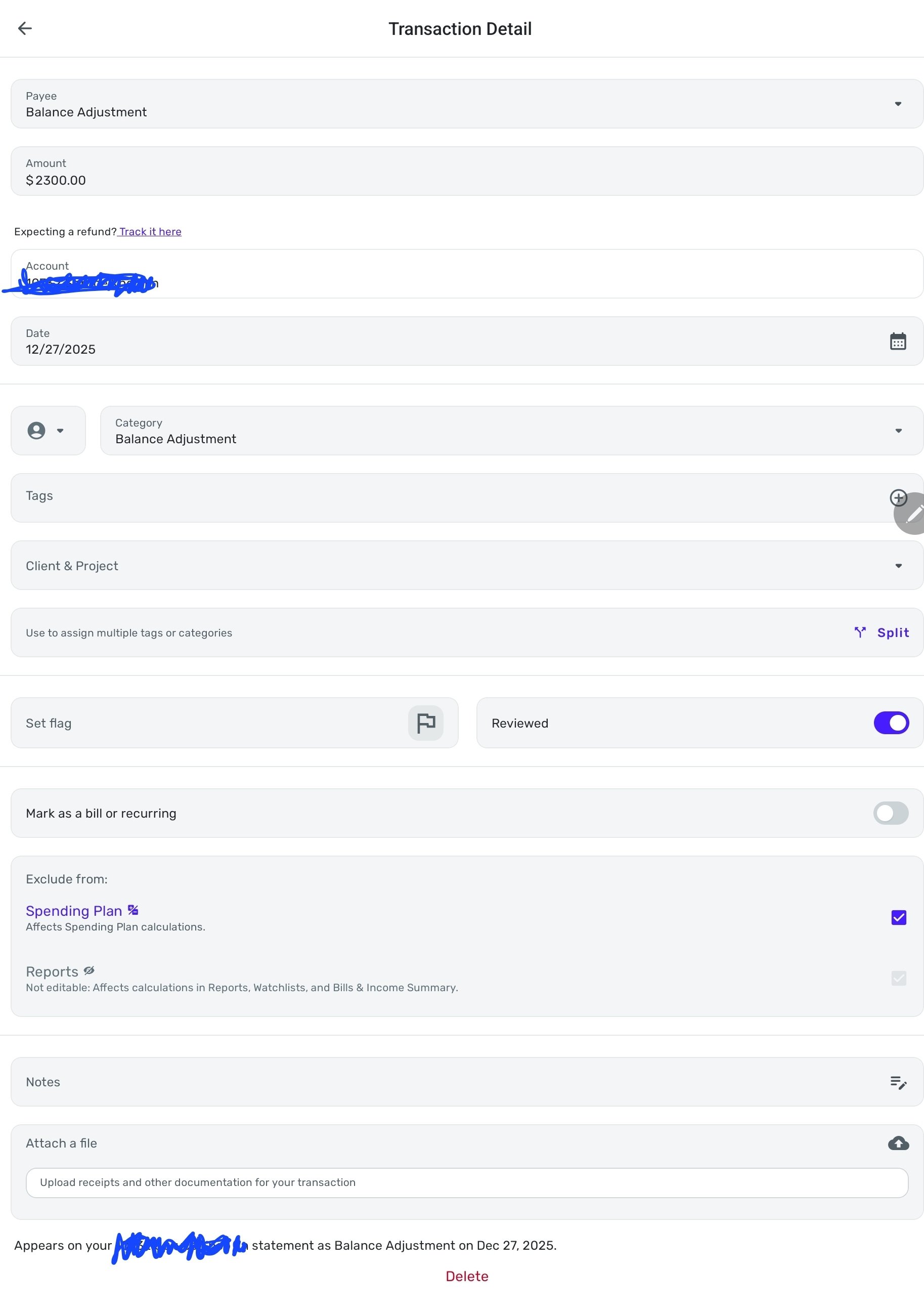Add a tag with the plus icon
Viewport: 924px width, 1314px height.
tap(898, 497)
